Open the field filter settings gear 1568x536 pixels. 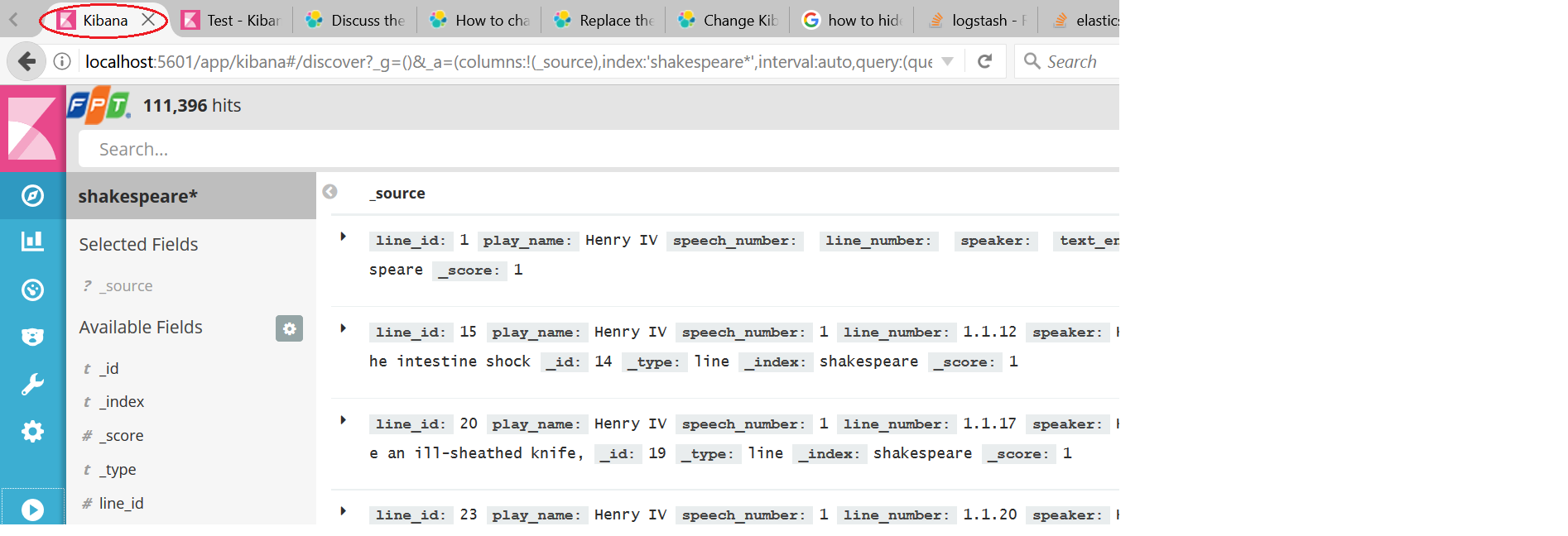tap(289, 328)
